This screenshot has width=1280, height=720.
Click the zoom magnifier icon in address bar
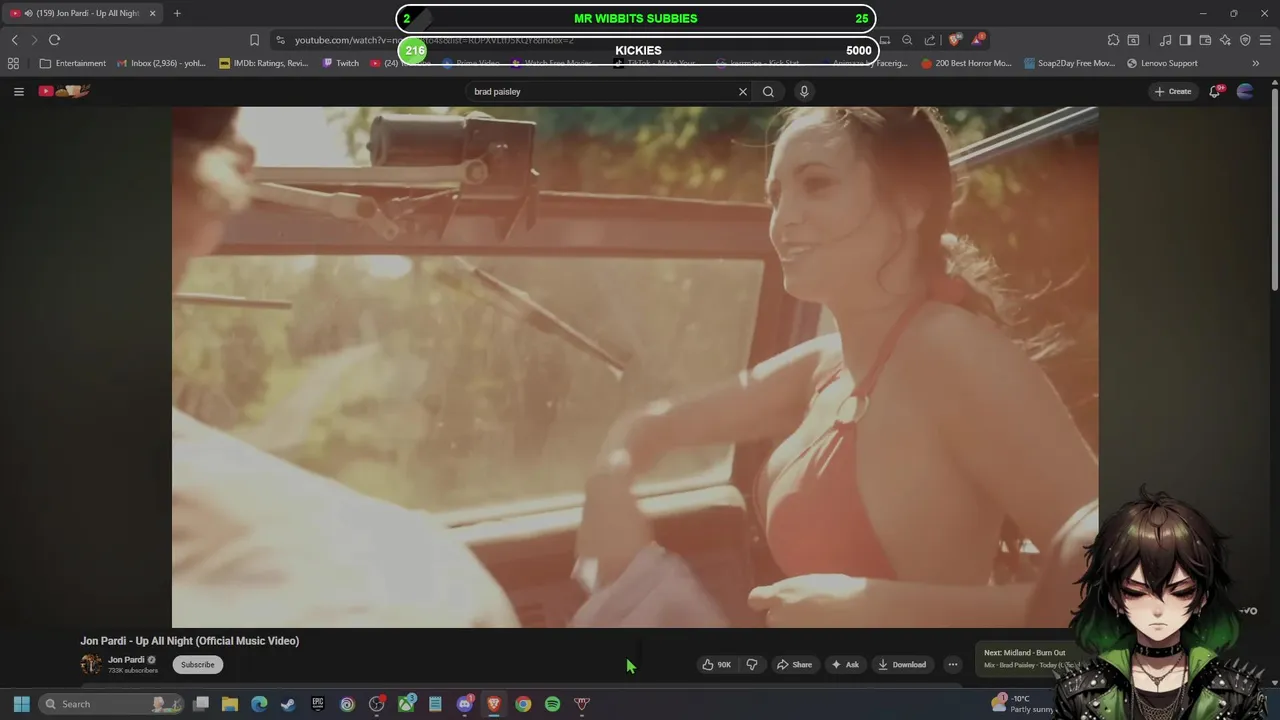907,40
